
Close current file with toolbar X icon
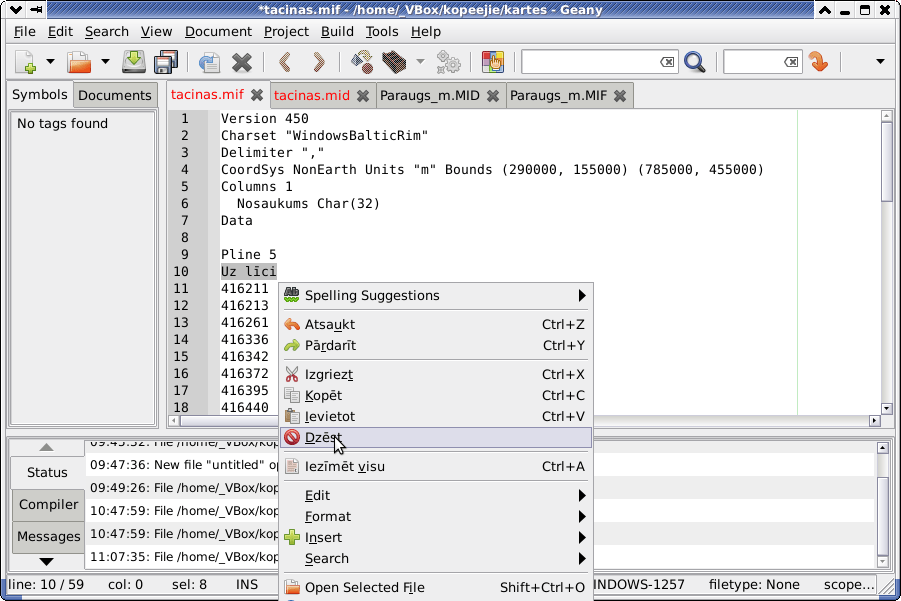click(242, 61)
